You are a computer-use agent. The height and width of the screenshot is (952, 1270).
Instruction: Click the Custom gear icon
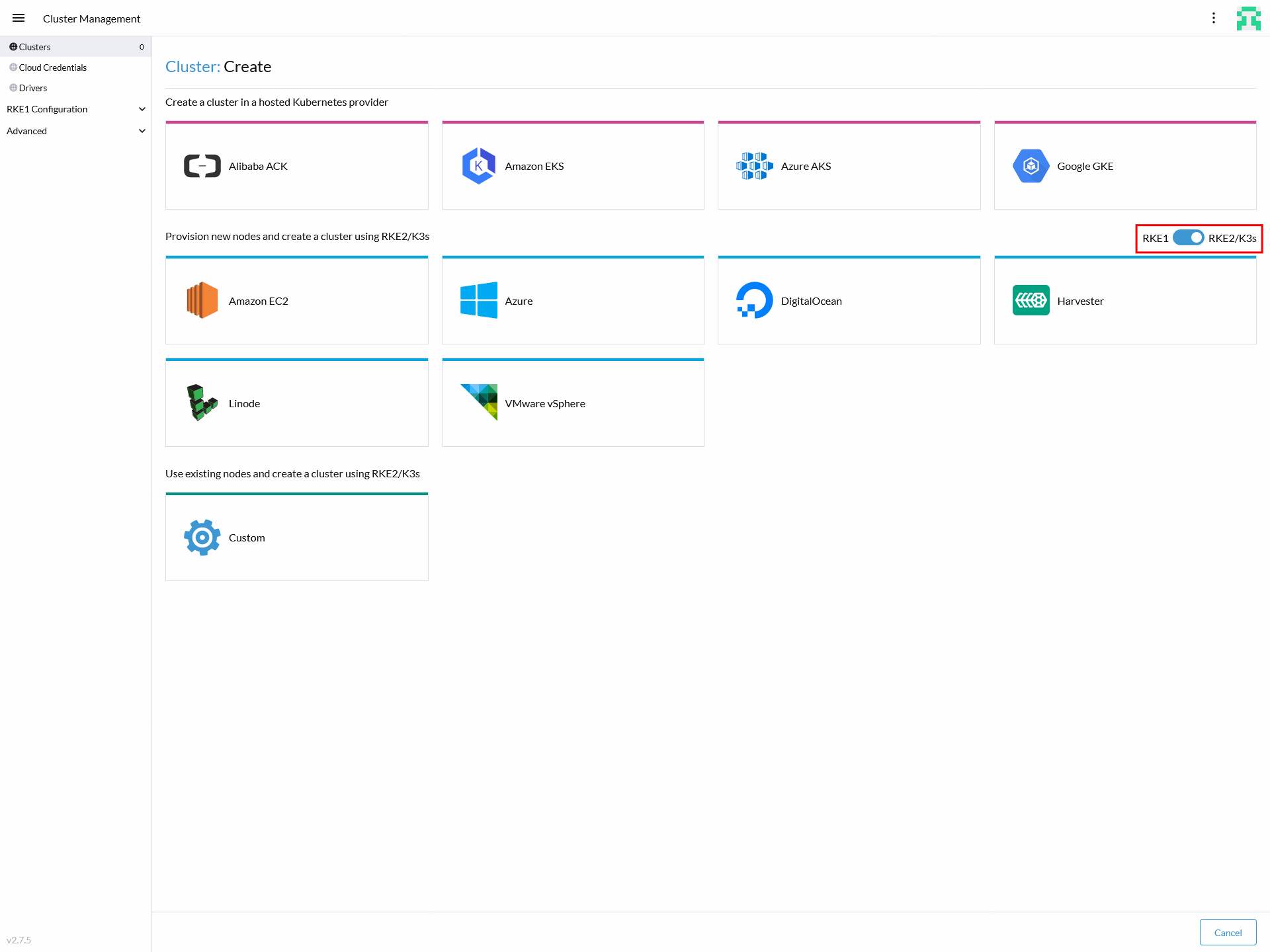[202, 537]
